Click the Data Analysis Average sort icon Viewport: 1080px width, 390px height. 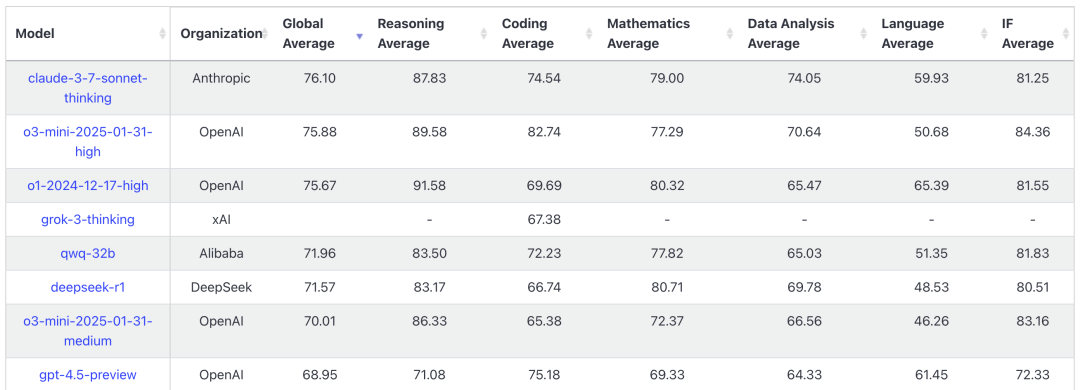point(864,33)
